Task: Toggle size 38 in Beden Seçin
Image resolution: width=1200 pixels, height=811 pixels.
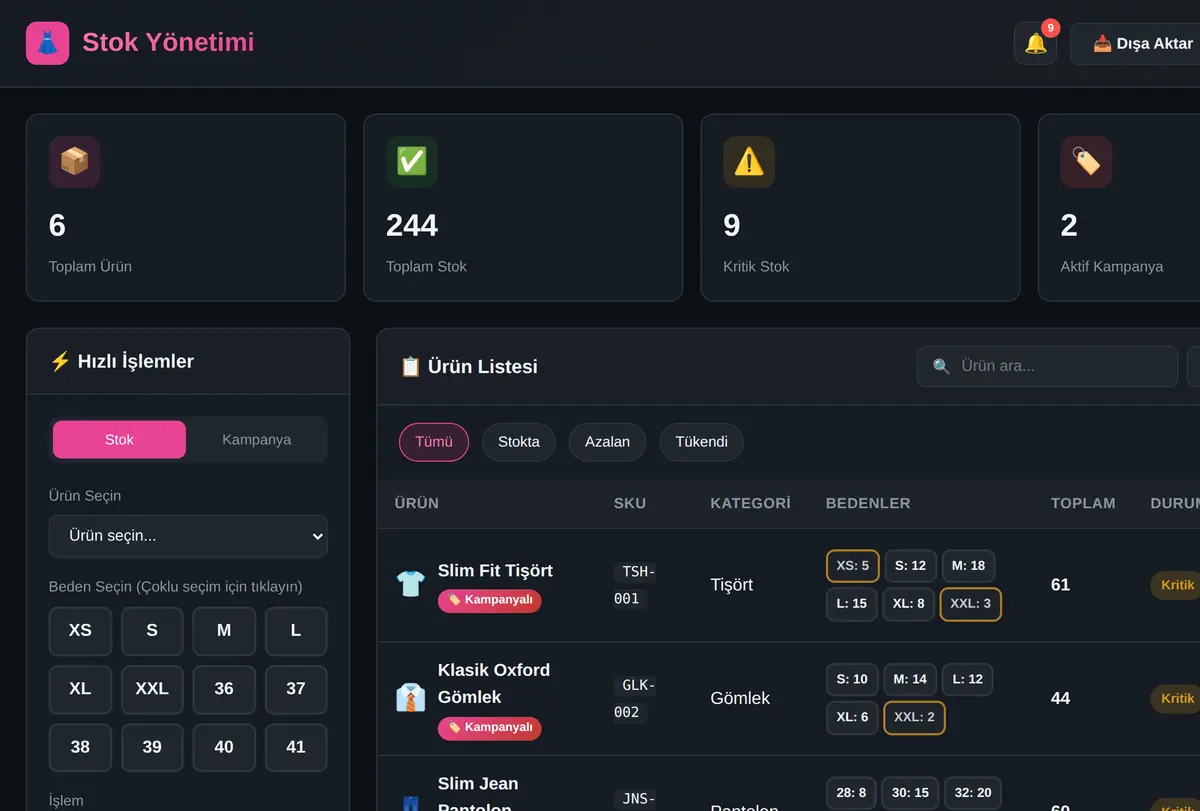Action: point(80,747)
